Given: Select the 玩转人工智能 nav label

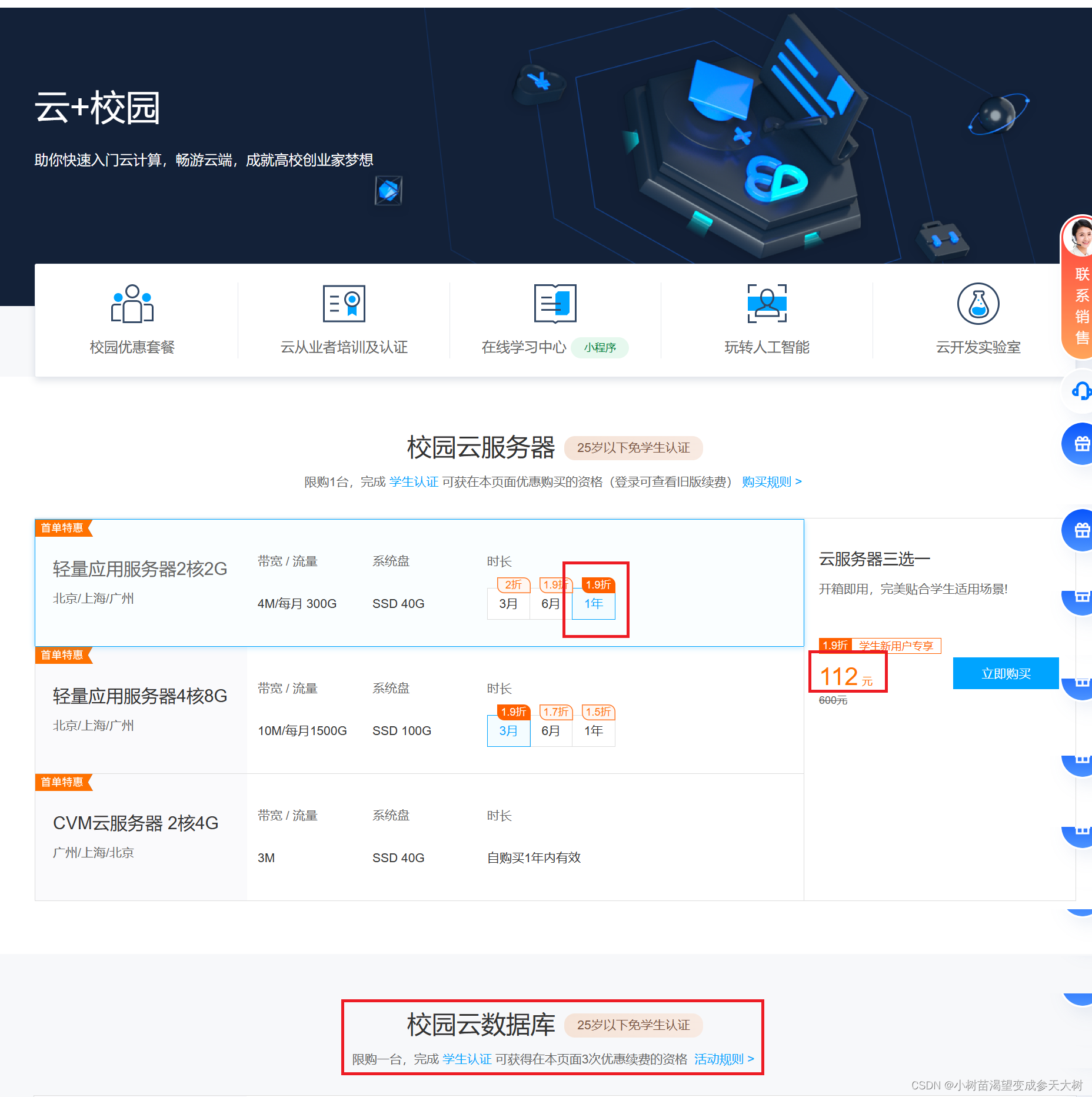Looking at the screenshot, I should pos(767,347).
